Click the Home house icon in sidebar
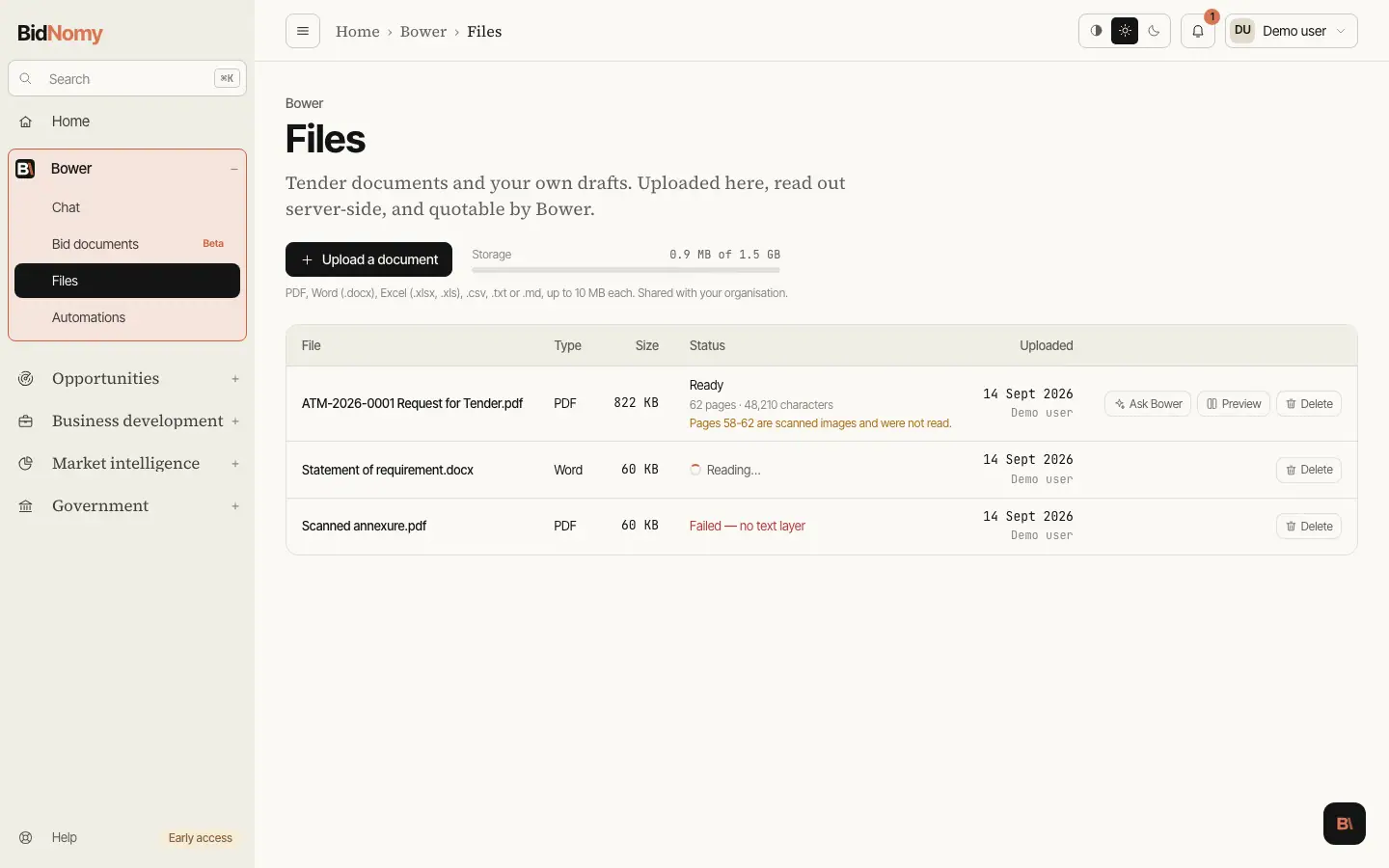The width and height of the screenshot is (1389, 868). (x=26, y=122)
